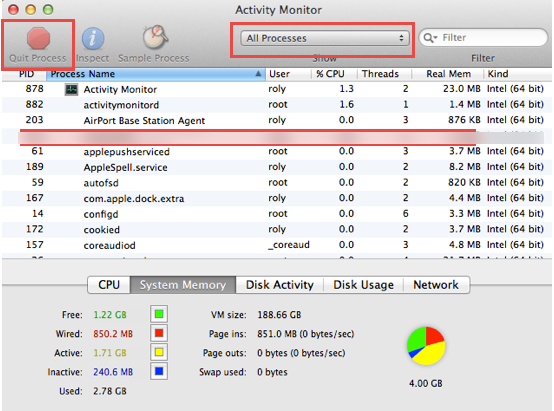554x411 pixels.
Task: Select the cookied process row
Action: click(277, 229)
